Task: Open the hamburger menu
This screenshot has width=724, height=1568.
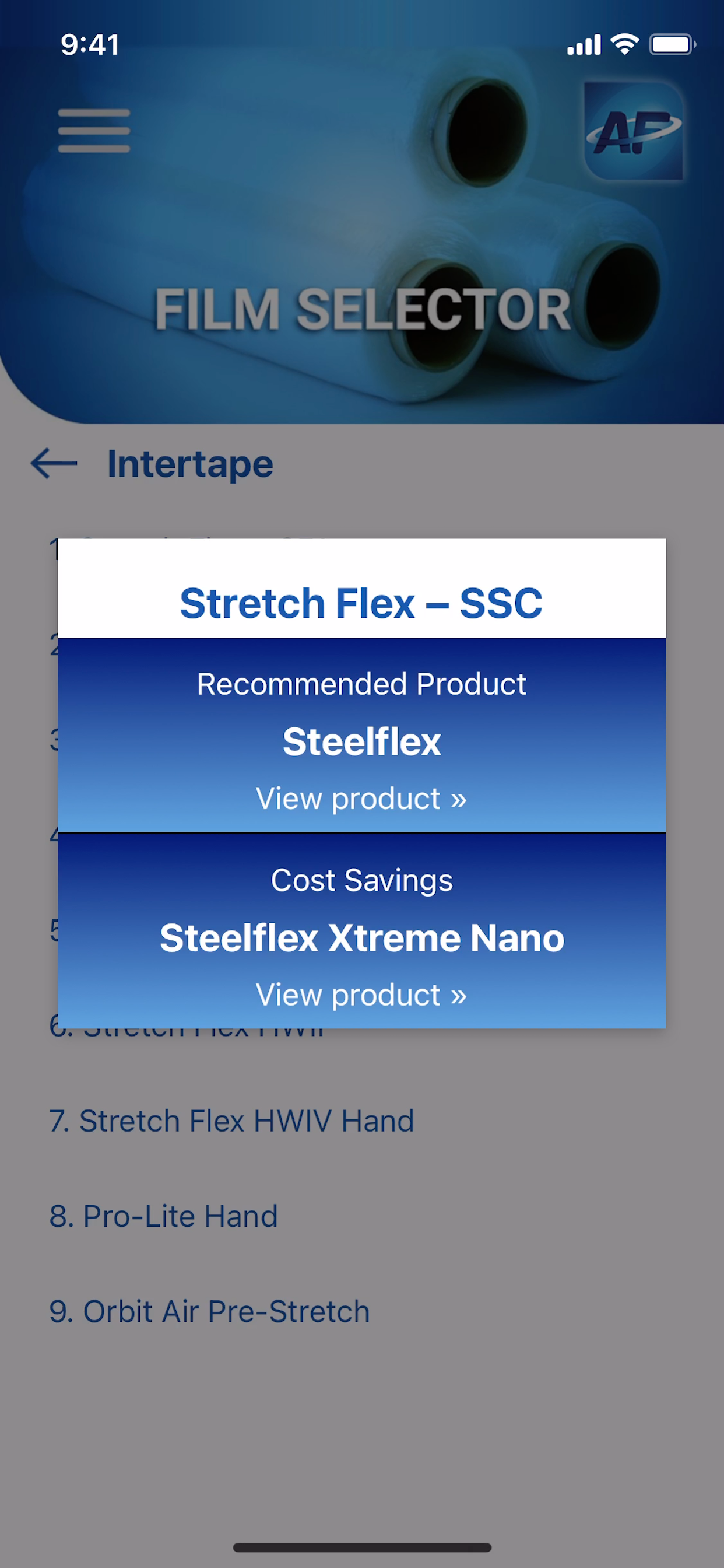Action: pos(94,131)
